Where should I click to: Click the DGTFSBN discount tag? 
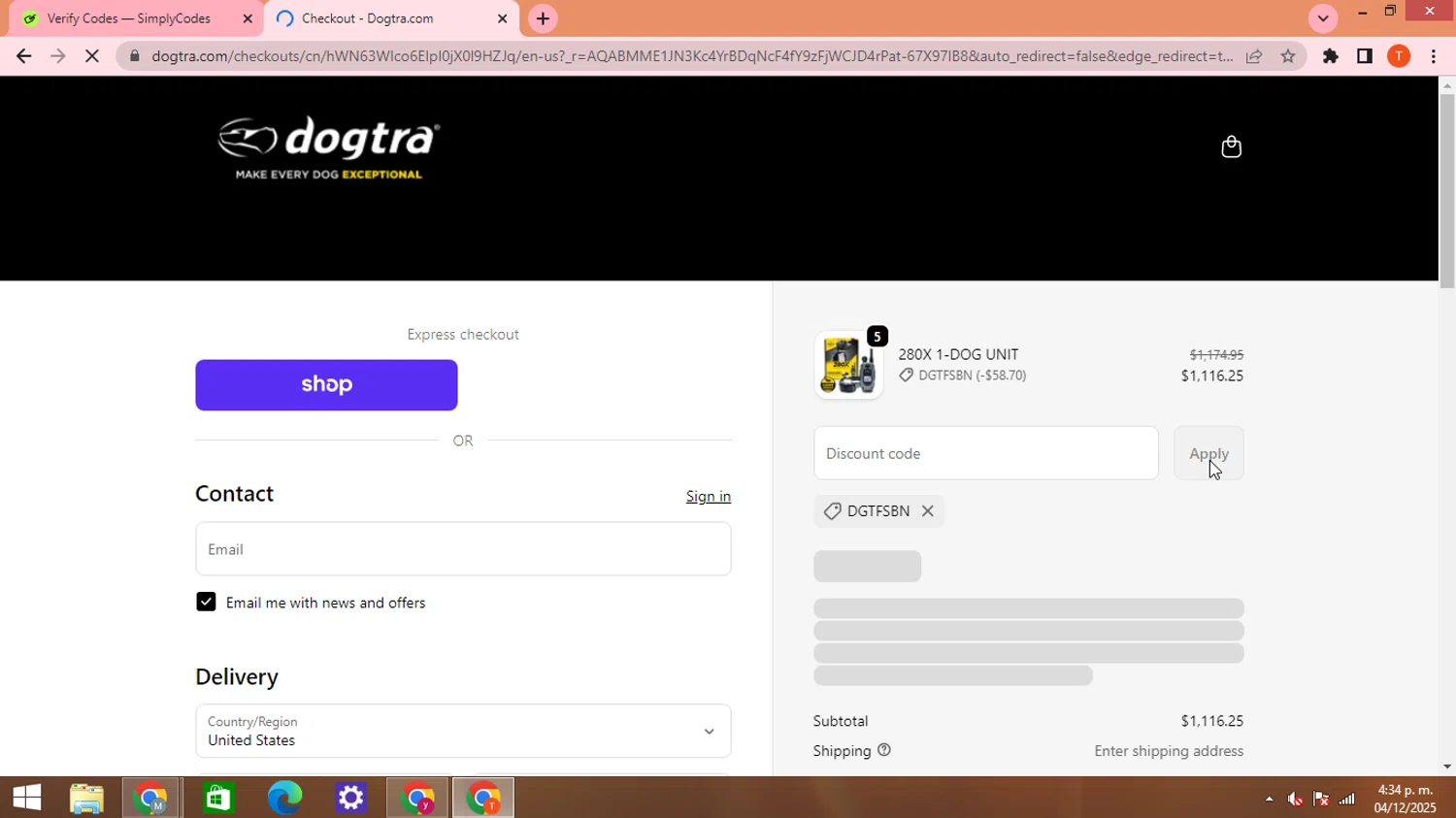[x=878, y=511]
